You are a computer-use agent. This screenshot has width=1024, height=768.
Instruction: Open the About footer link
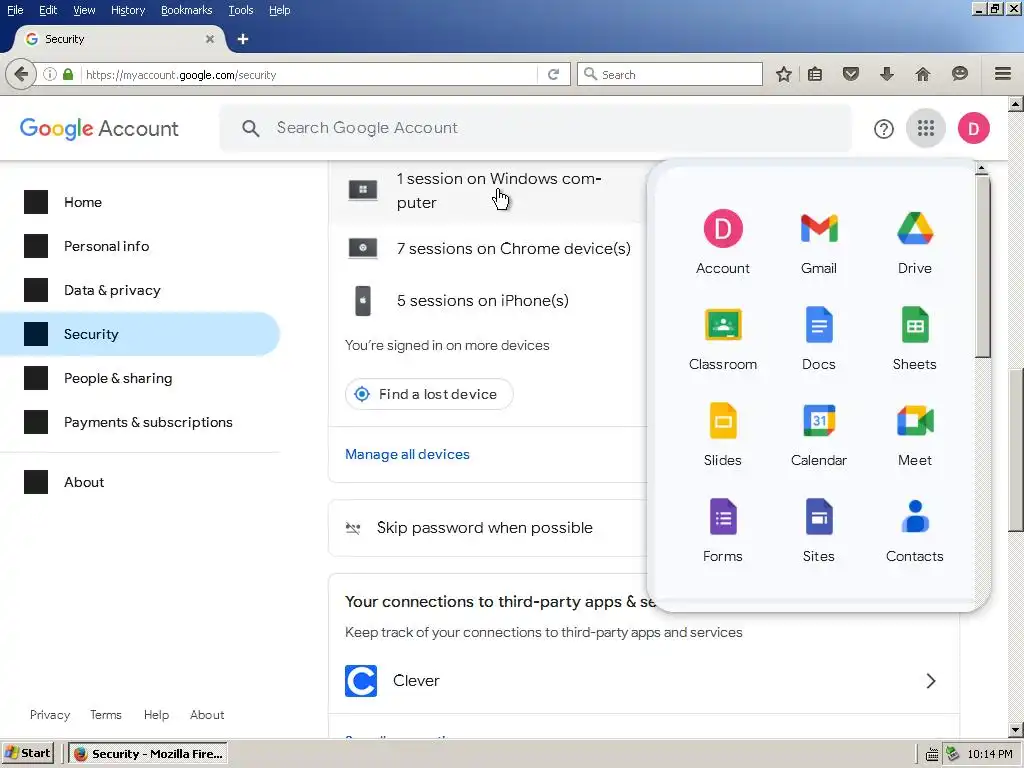click(207, 714)
